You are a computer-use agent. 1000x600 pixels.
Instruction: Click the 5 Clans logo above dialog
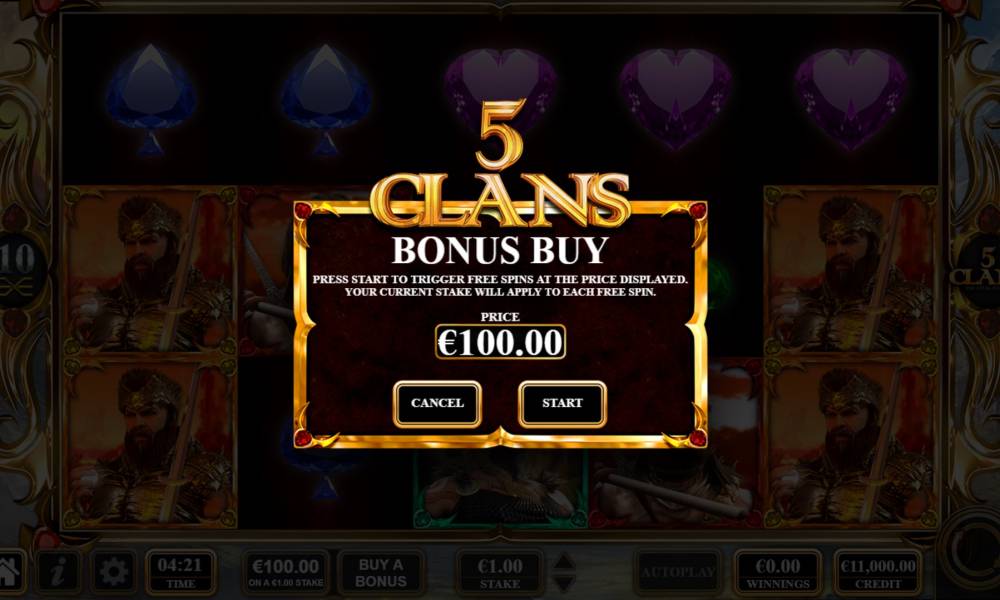(x=501, y=165)
